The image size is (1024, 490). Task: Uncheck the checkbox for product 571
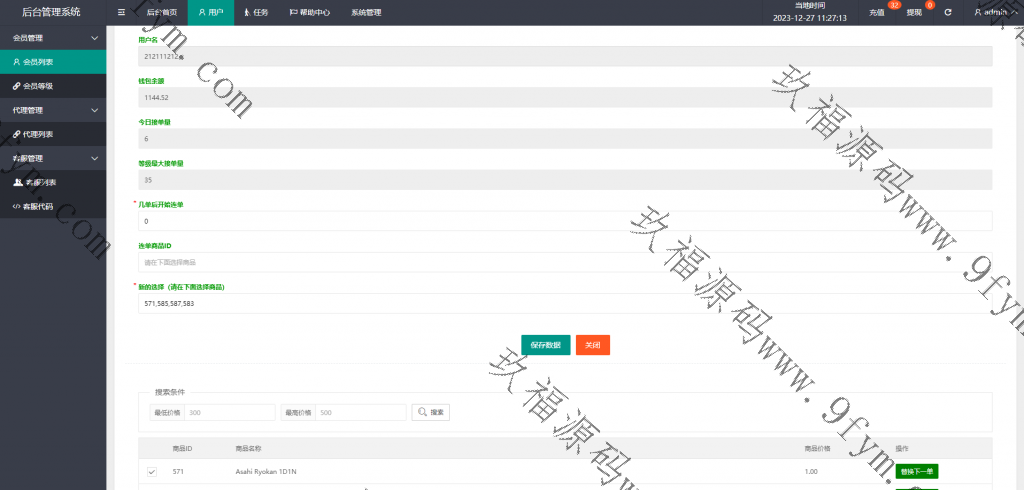[x=152, y=472]
